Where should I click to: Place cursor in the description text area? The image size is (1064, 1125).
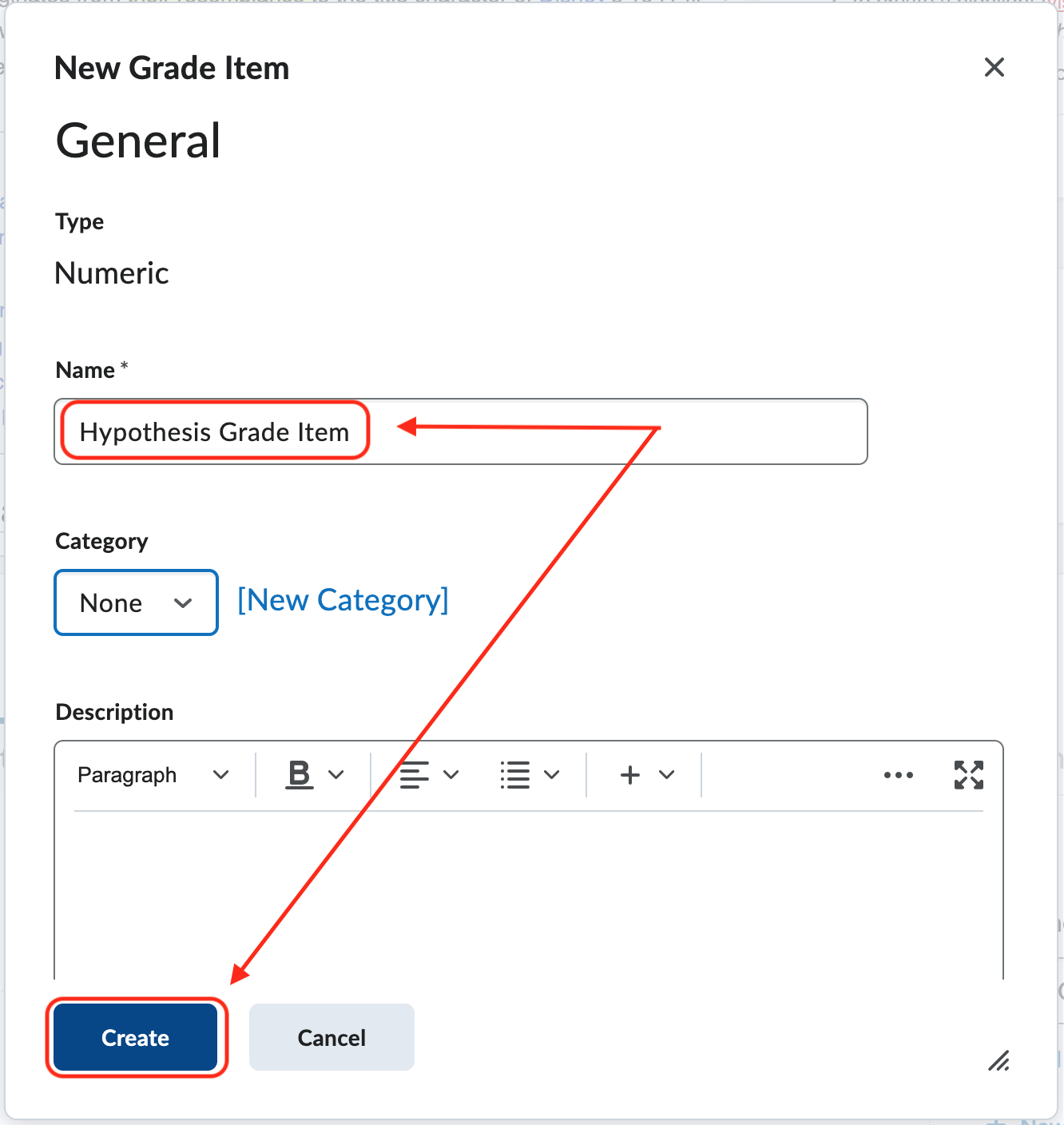tap(527, 895)
